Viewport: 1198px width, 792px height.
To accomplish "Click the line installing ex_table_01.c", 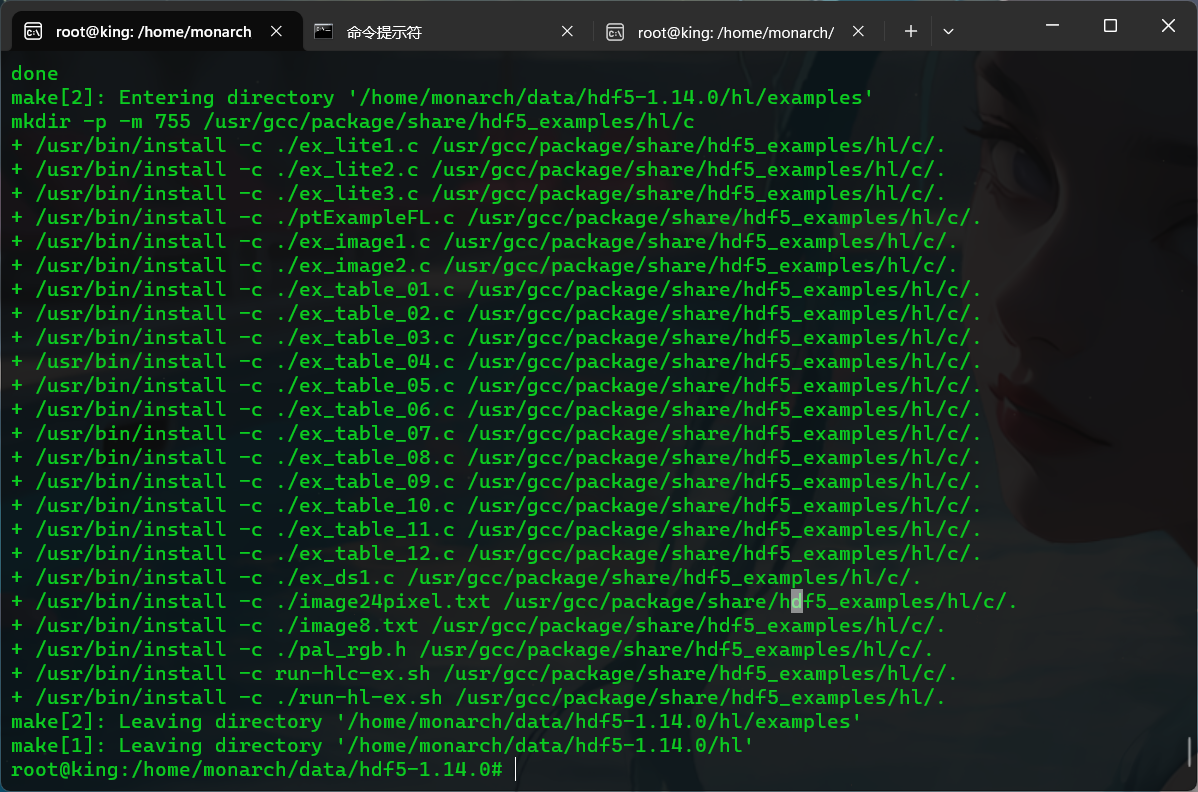I will (496, 289).
